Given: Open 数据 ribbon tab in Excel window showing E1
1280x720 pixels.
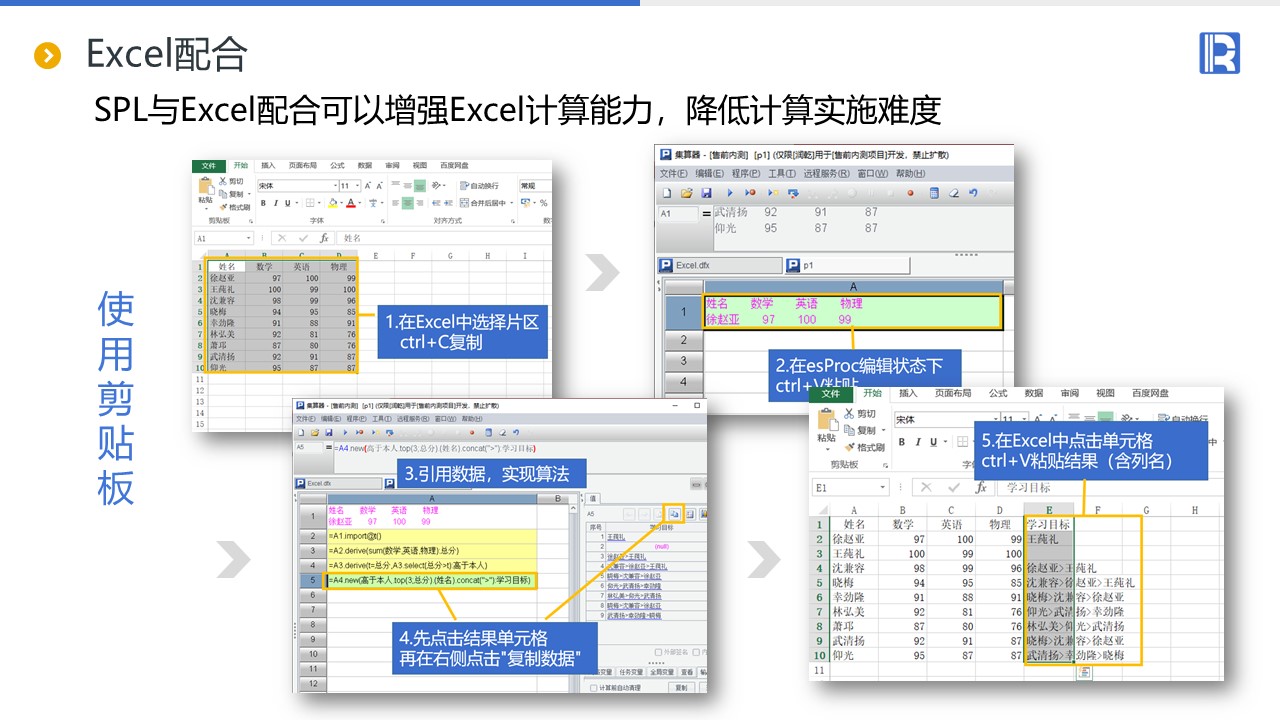Looking at the screenshot, I should (1034, 394).
